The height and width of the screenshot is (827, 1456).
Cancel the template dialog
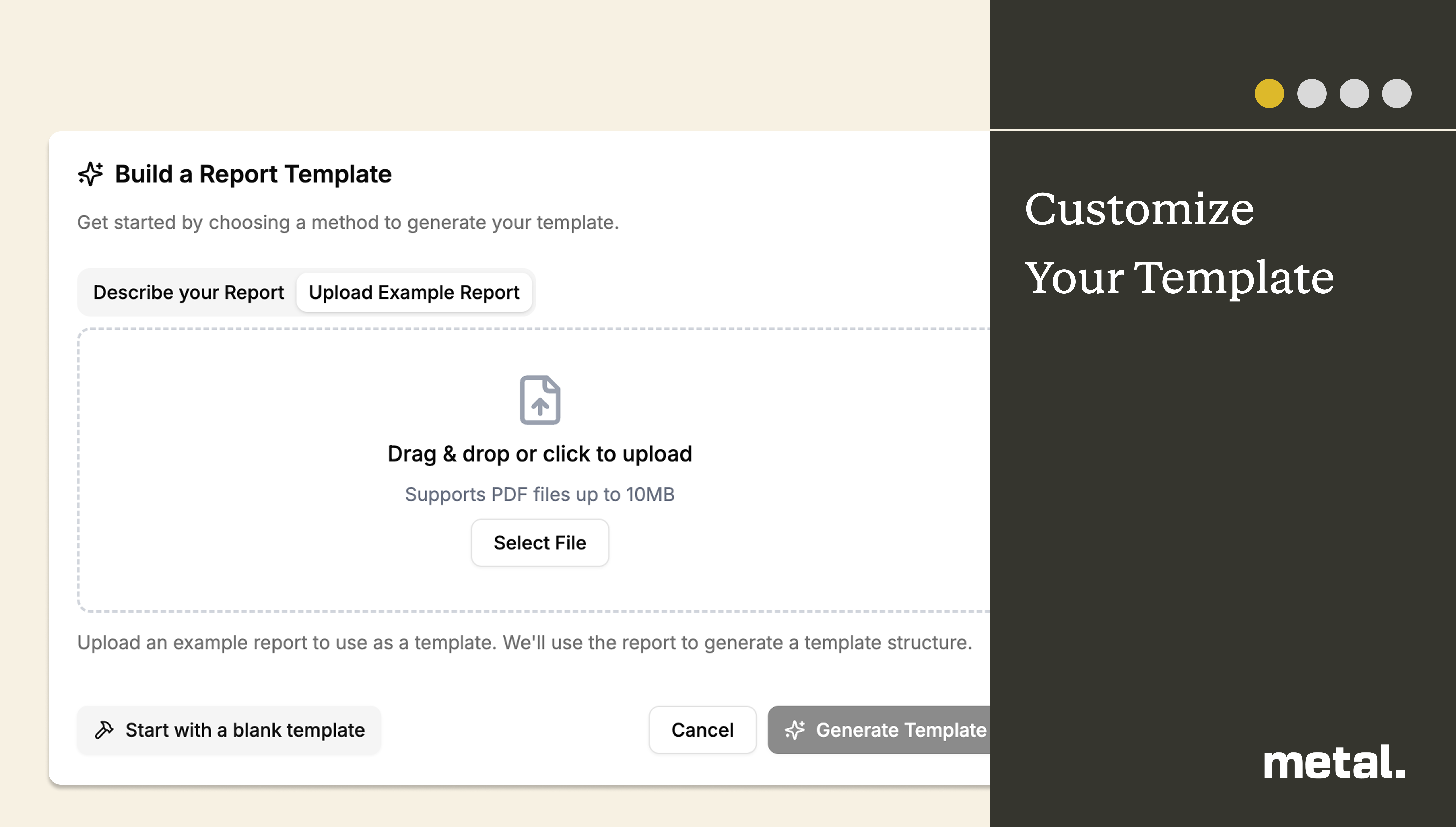(702, 730)
